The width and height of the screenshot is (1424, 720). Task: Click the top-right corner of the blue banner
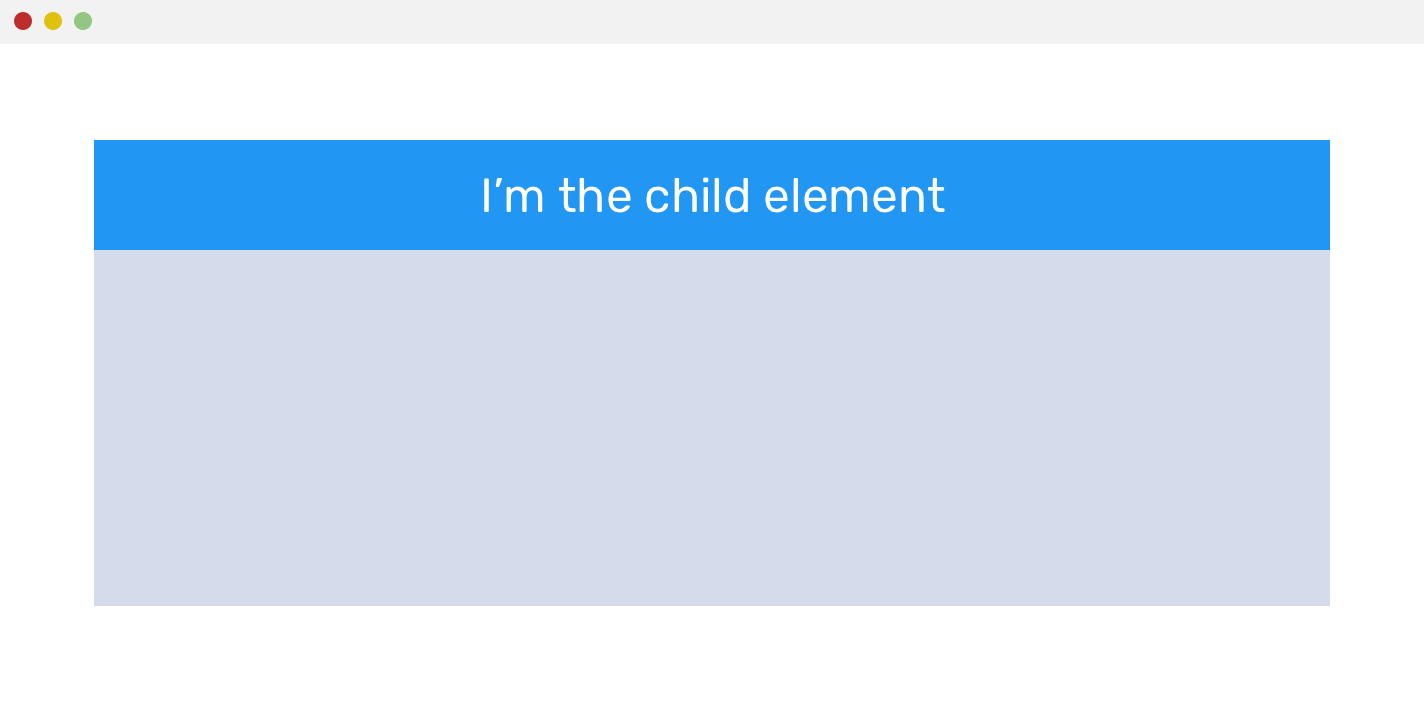(x=1326, y=143)
